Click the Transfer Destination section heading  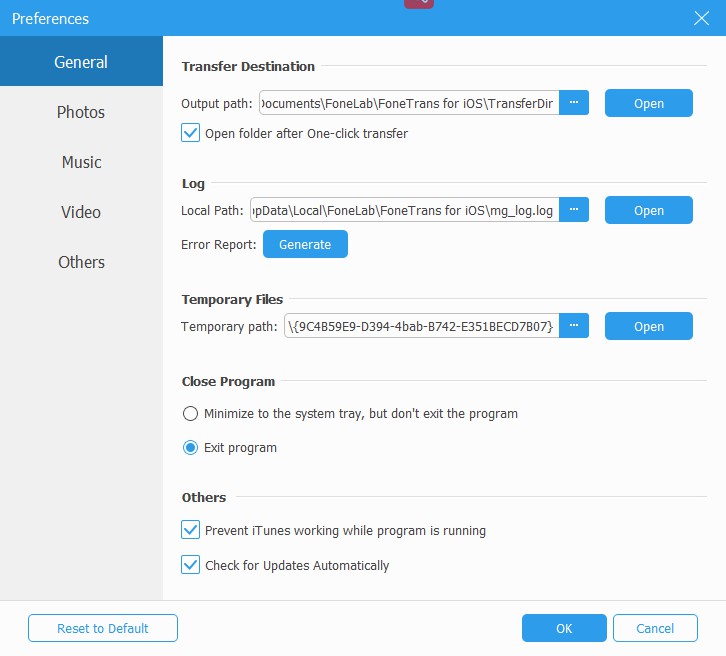pos(248,66)
